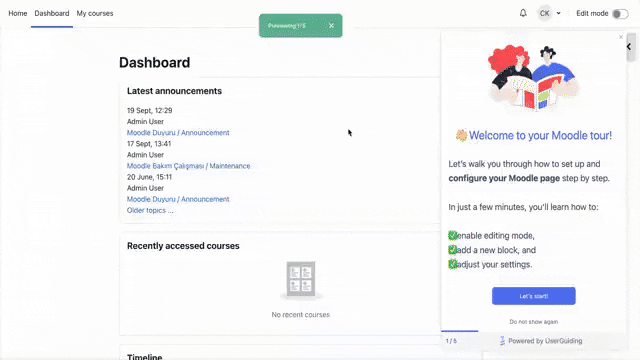Open the My courses tab
640x360 pixels.
pyautogui.click(x=95, y=13)
